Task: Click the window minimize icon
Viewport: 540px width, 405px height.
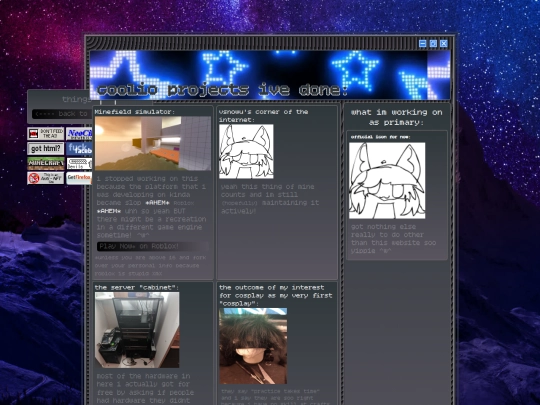Action: [423, 43]
